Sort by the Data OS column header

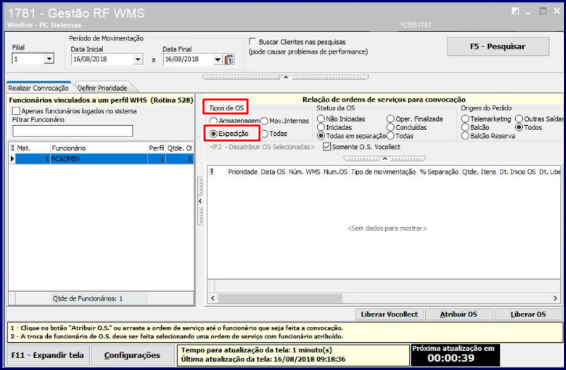[273, 172]
